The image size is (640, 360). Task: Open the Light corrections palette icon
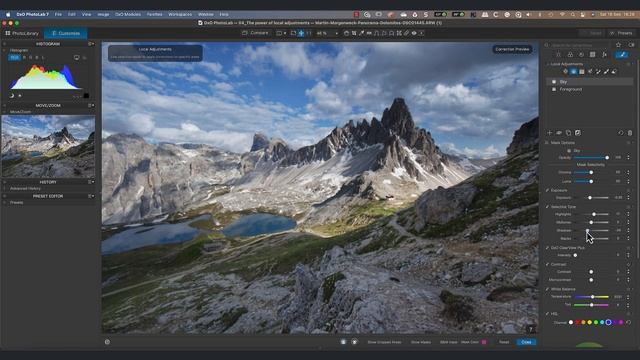pyautogui.click(x=558, y=54)
